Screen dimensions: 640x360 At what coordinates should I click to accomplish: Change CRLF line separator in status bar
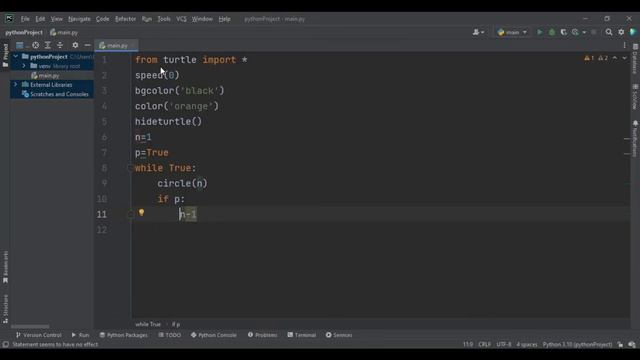[484, 344]
